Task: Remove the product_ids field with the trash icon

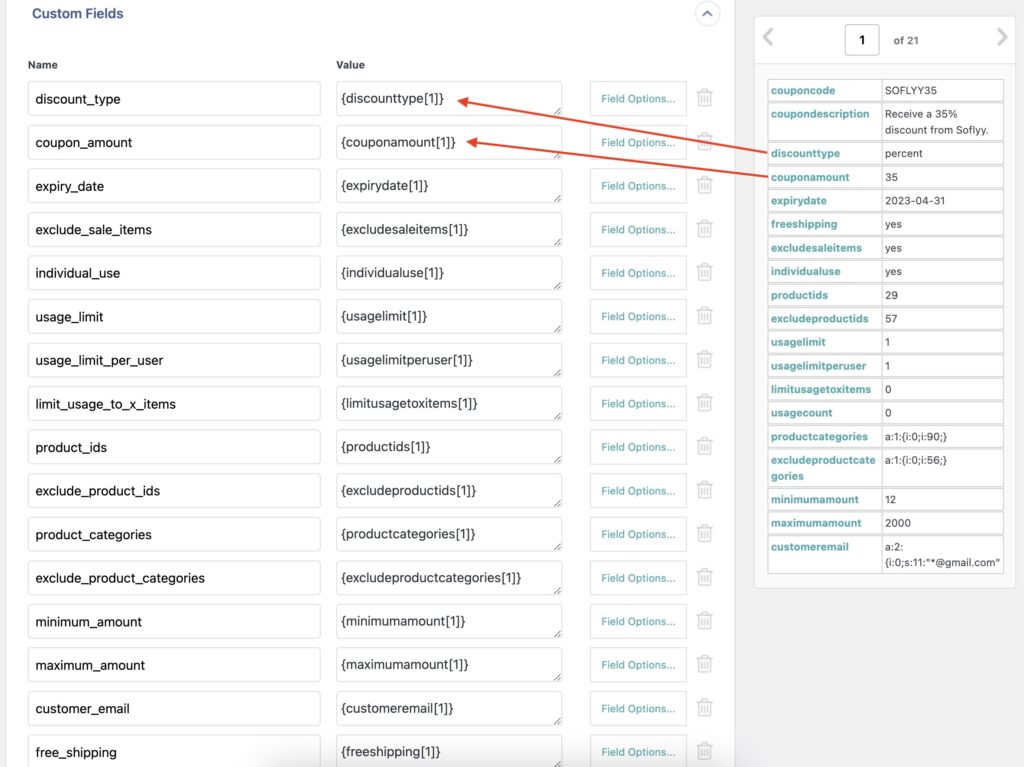Action: pyautogui.click(x=704, y=446)
